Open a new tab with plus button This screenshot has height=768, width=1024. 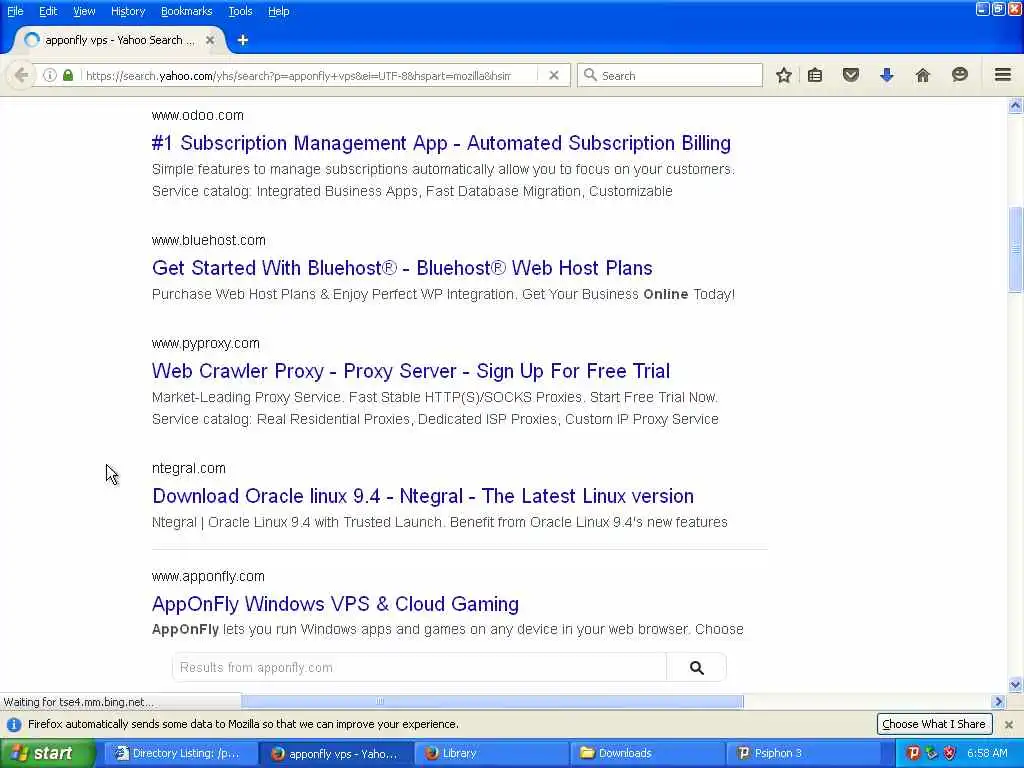[243, 40]
